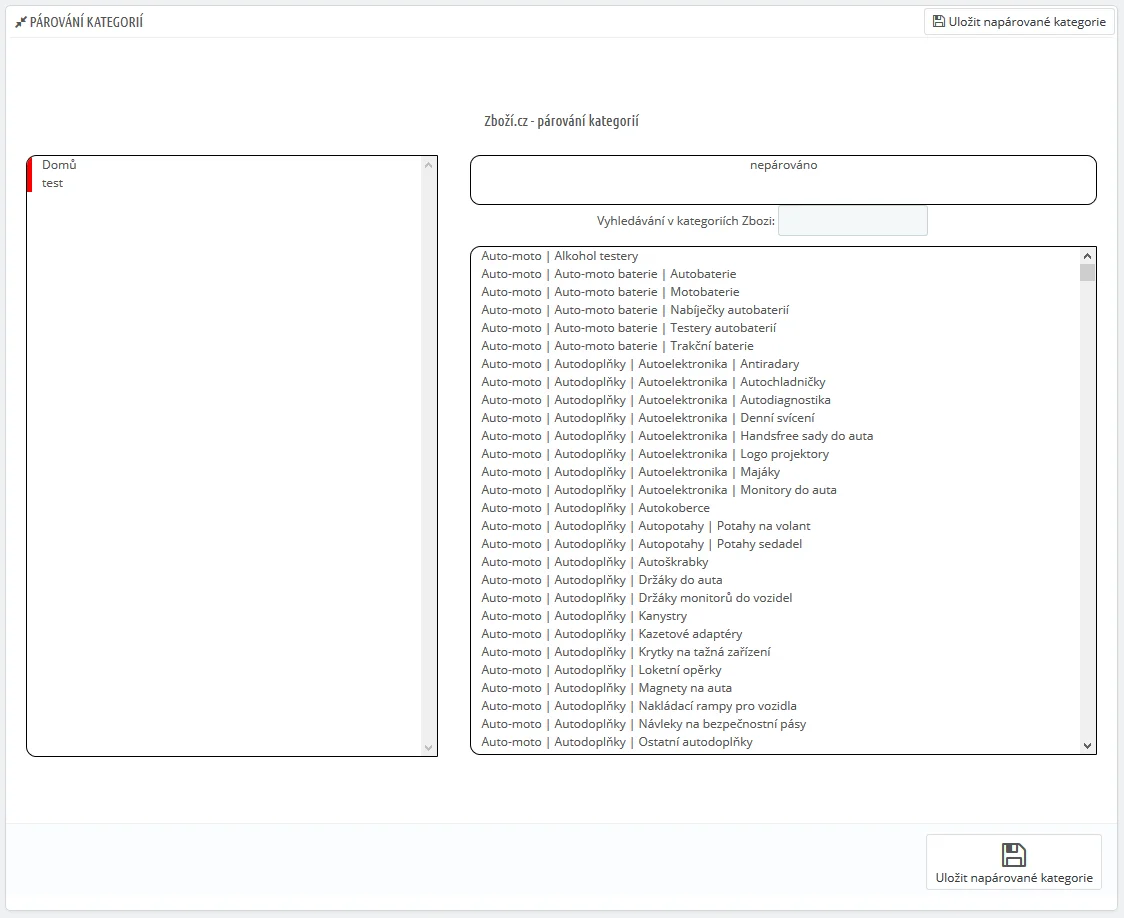Viewport: 1124px width, 918px height.
Task: Click the Párování kategorií header icon
Action: coord(20,22)
